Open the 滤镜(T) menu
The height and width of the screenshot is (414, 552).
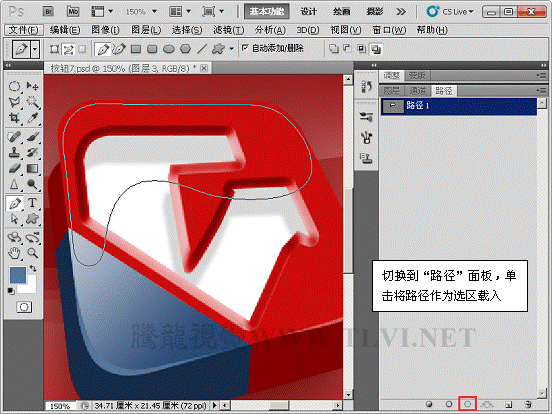click(228, 30)
